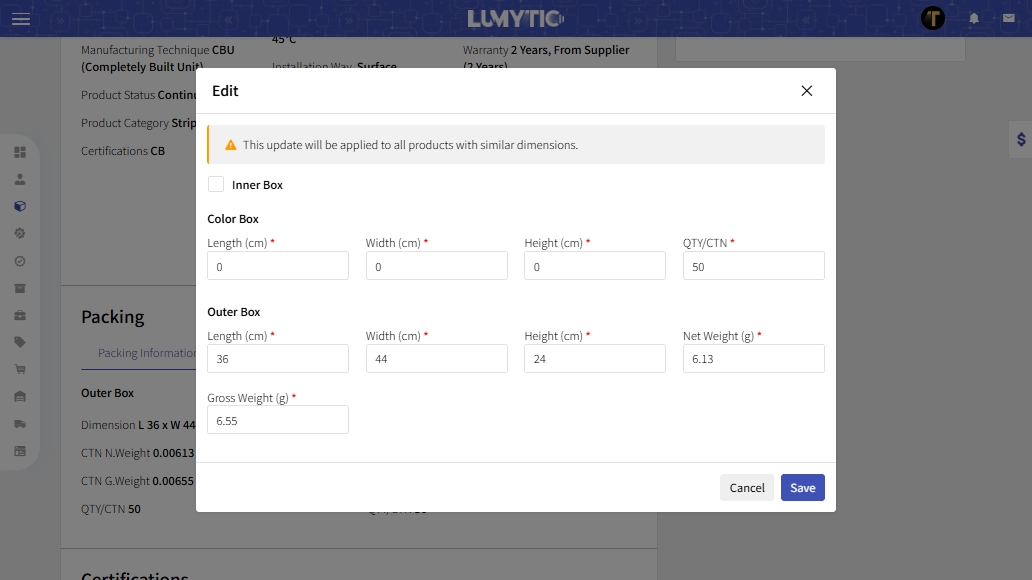This screenshot has height=580, width=1032.
Task: Click the notifications bell icon
Action: point(974,19)
